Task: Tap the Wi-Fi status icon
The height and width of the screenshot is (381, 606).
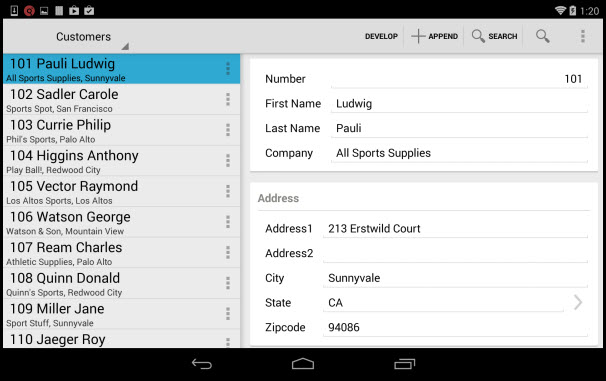Action: [560, 10]
